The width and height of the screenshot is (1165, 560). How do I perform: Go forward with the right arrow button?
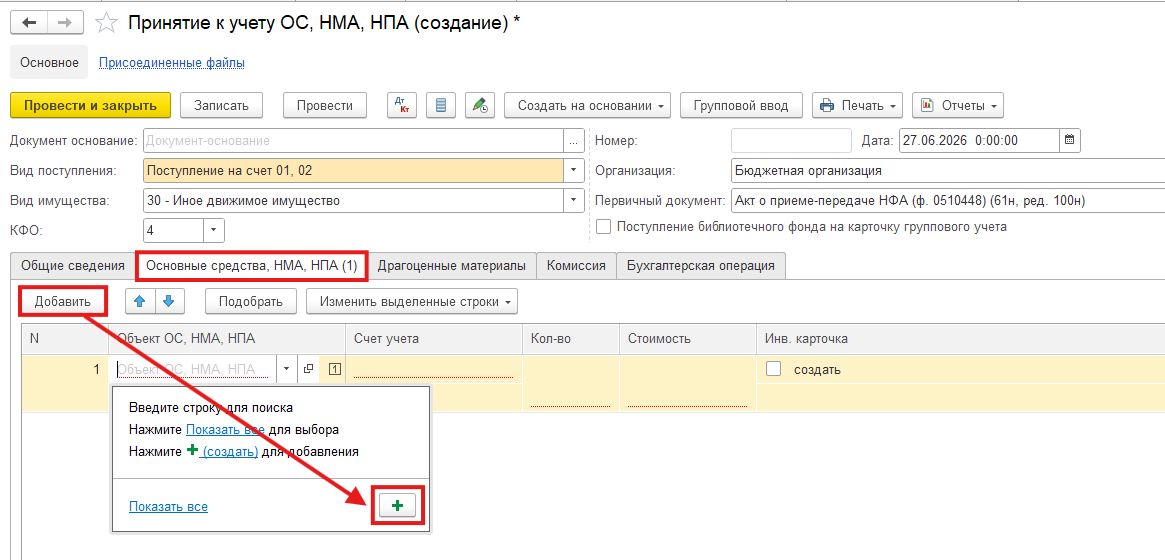[65, 22]
